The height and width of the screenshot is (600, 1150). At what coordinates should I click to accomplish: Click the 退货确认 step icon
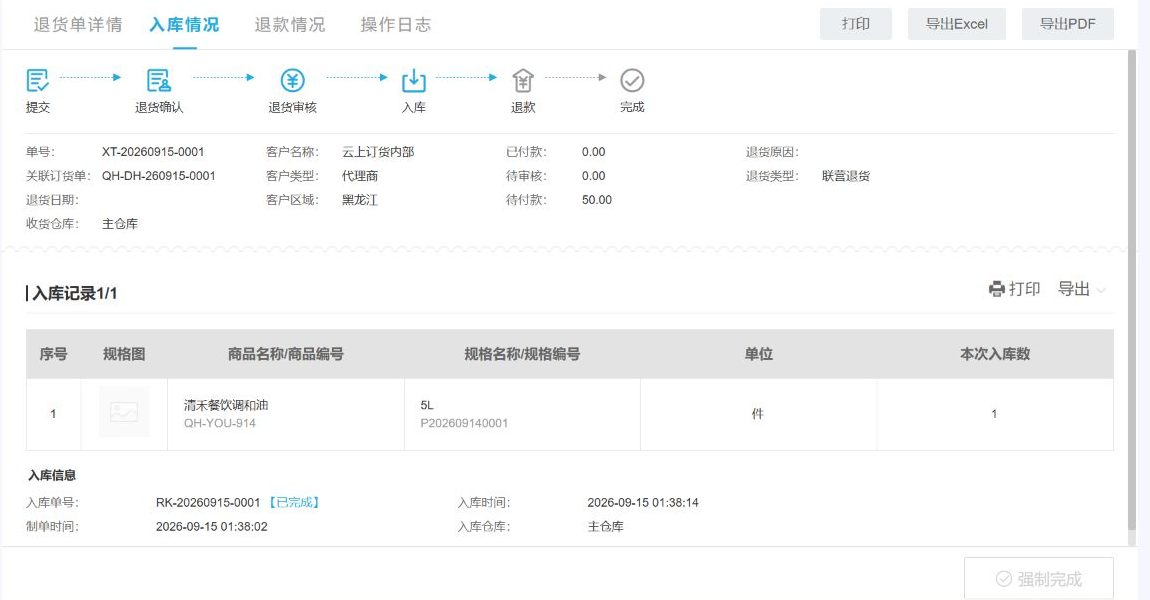point(158,80)
